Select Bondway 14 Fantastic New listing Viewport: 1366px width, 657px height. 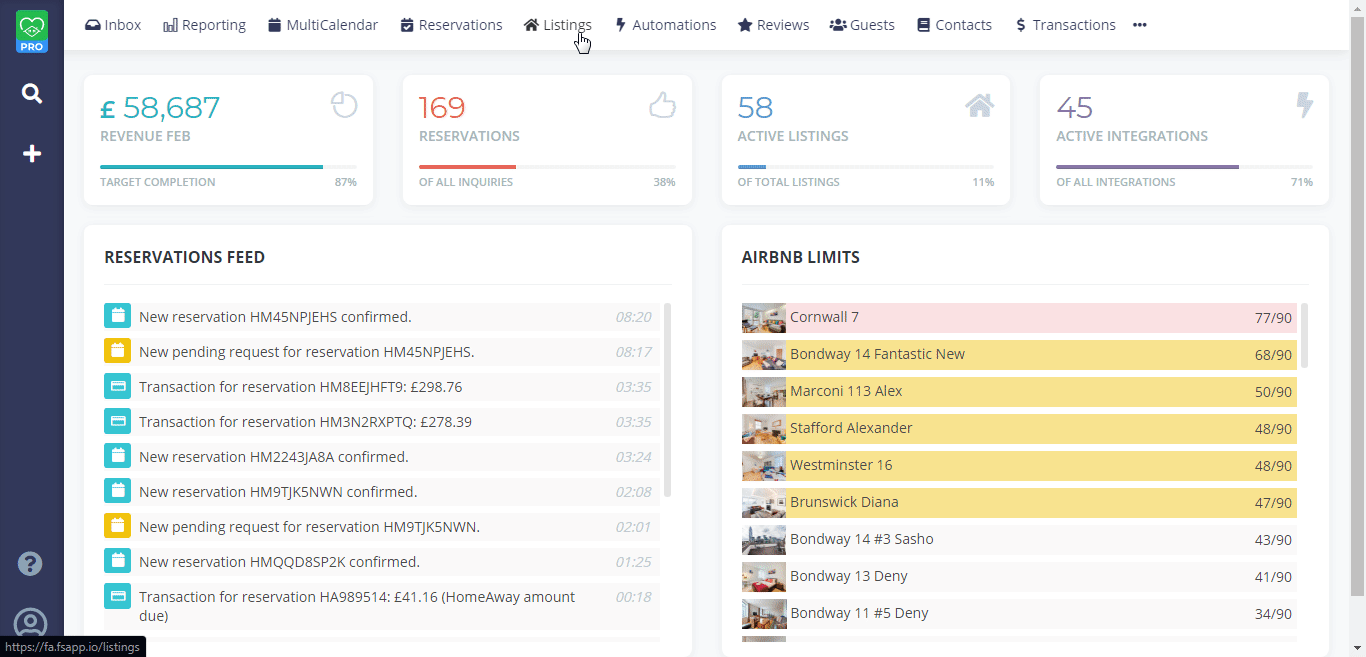pyautogui.click(x=877, y=354)
